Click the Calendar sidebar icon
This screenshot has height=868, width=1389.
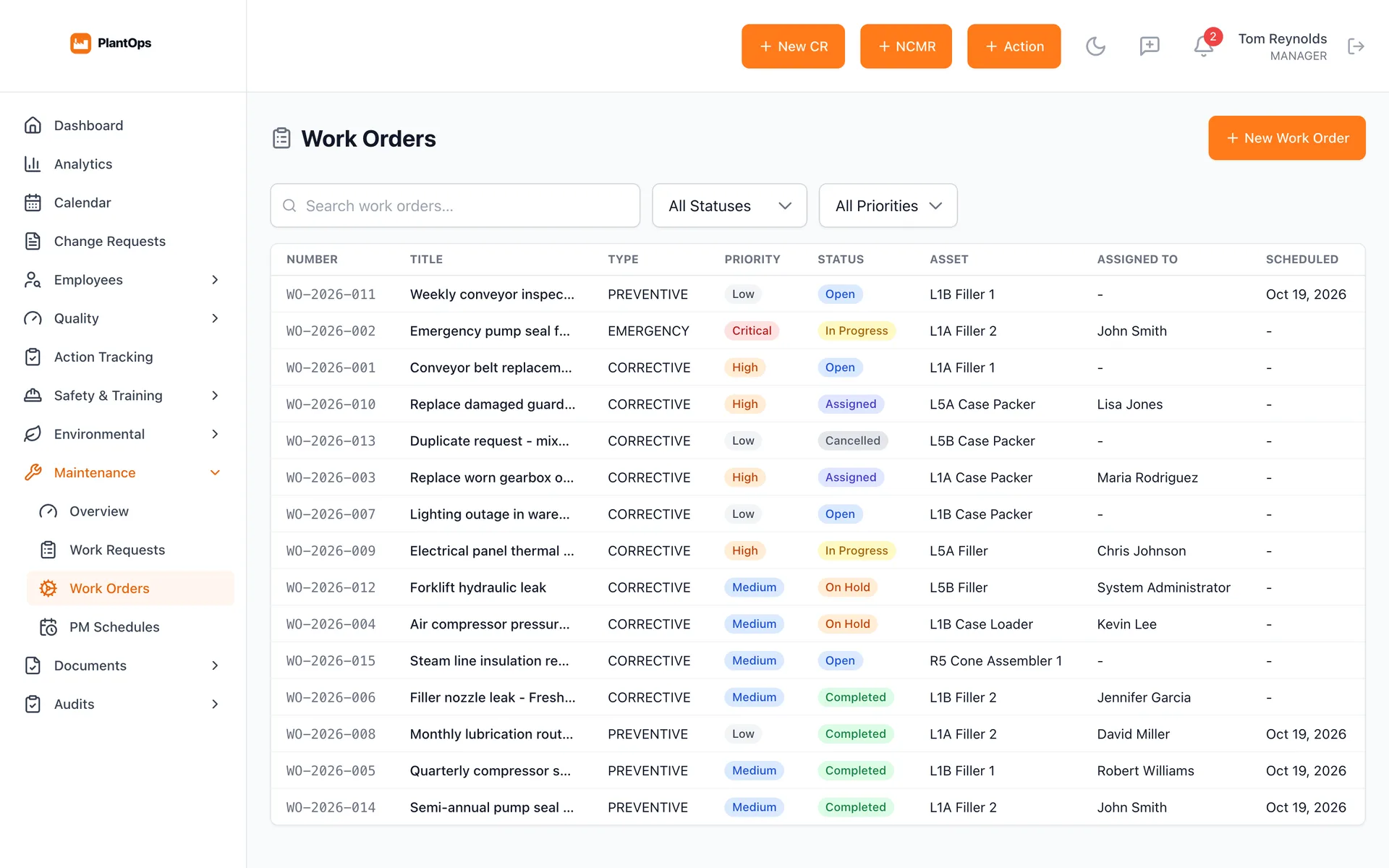point(33,203)
